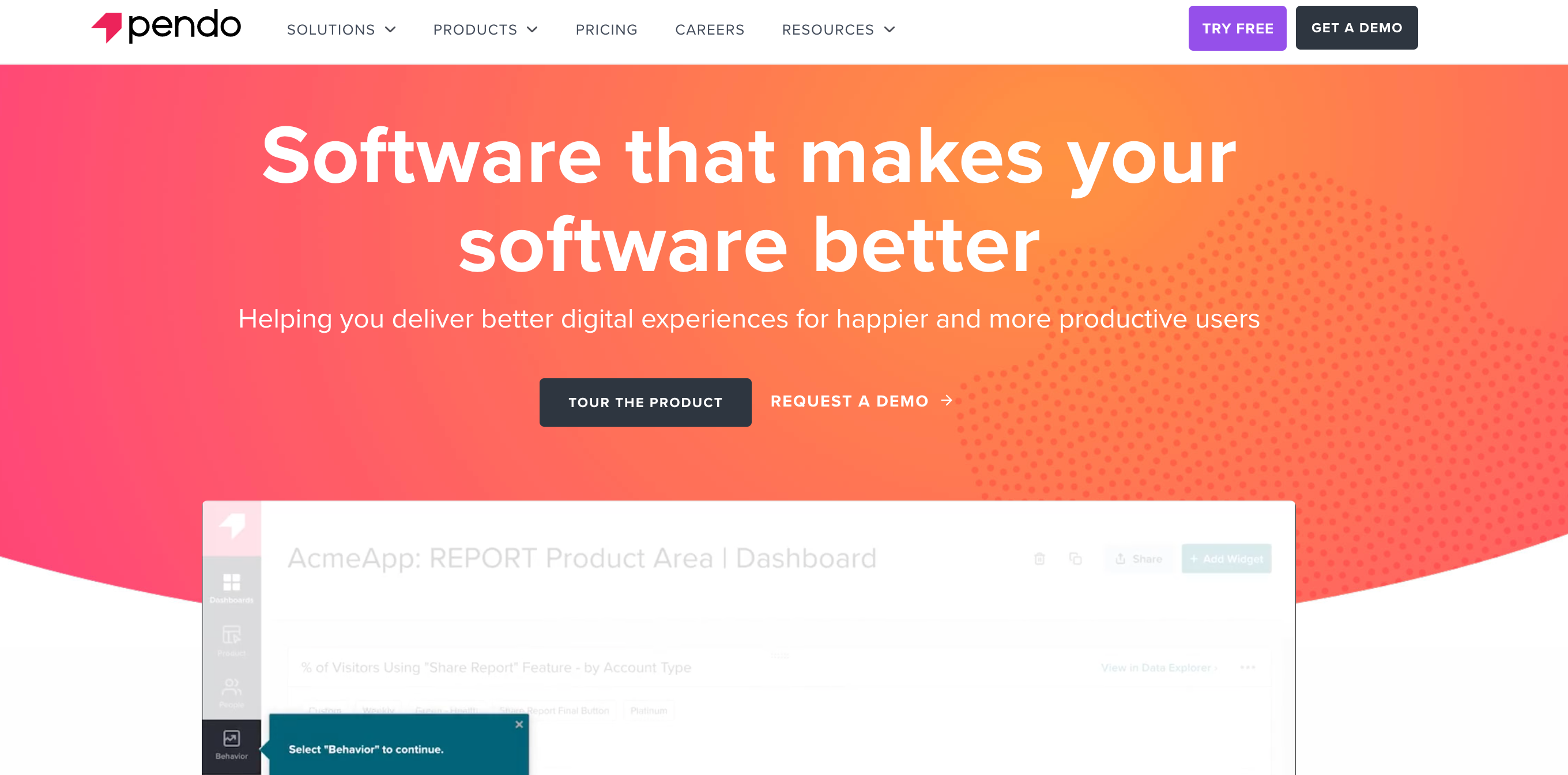Click Get a Demo button in header

(x=1357, y=28)
